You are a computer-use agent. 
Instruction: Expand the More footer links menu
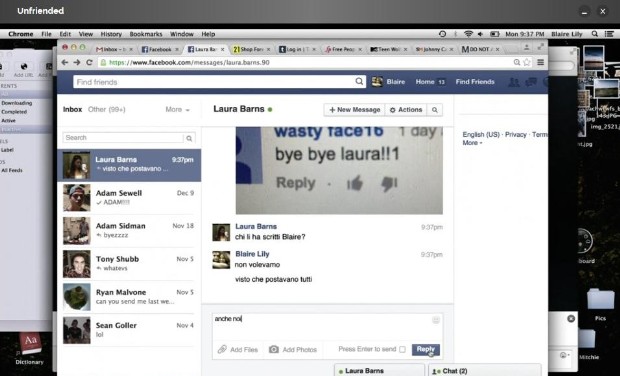(x=472, y=143)
